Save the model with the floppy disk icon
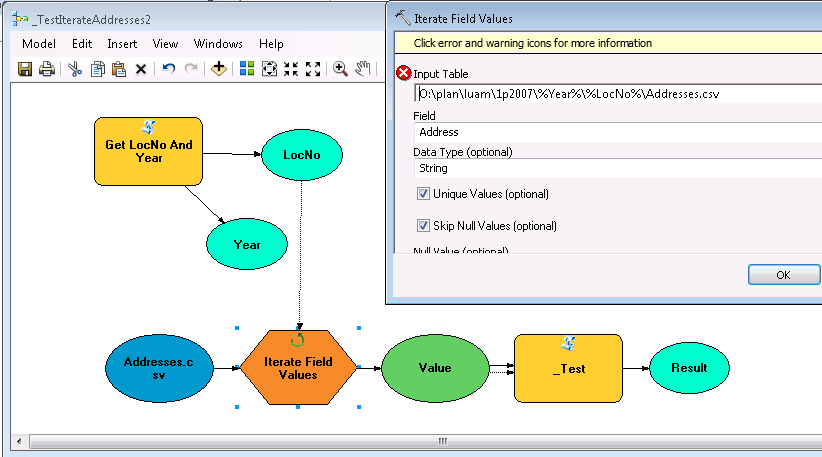The image size is (822, 457). pos(25,69)
